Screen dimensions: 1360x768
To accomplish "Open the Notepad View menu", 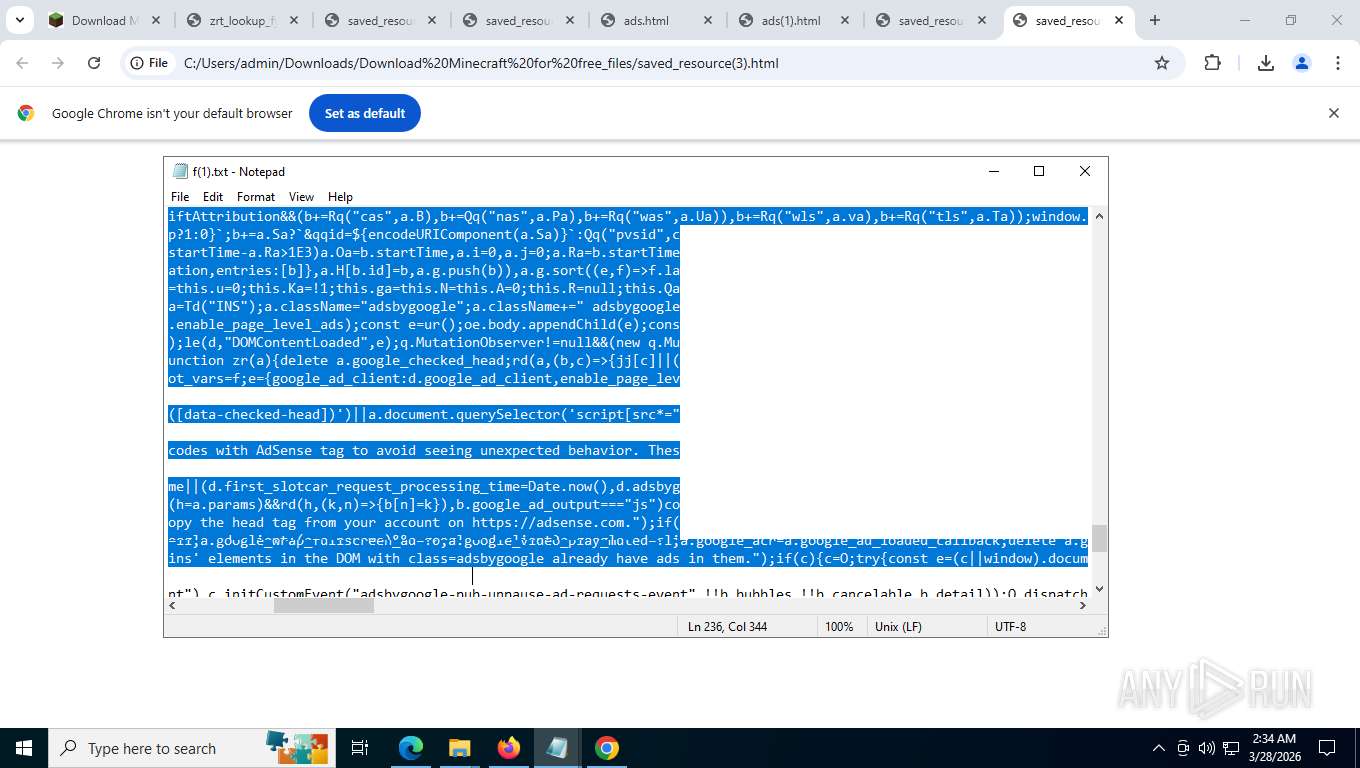I will click(301, 197).
